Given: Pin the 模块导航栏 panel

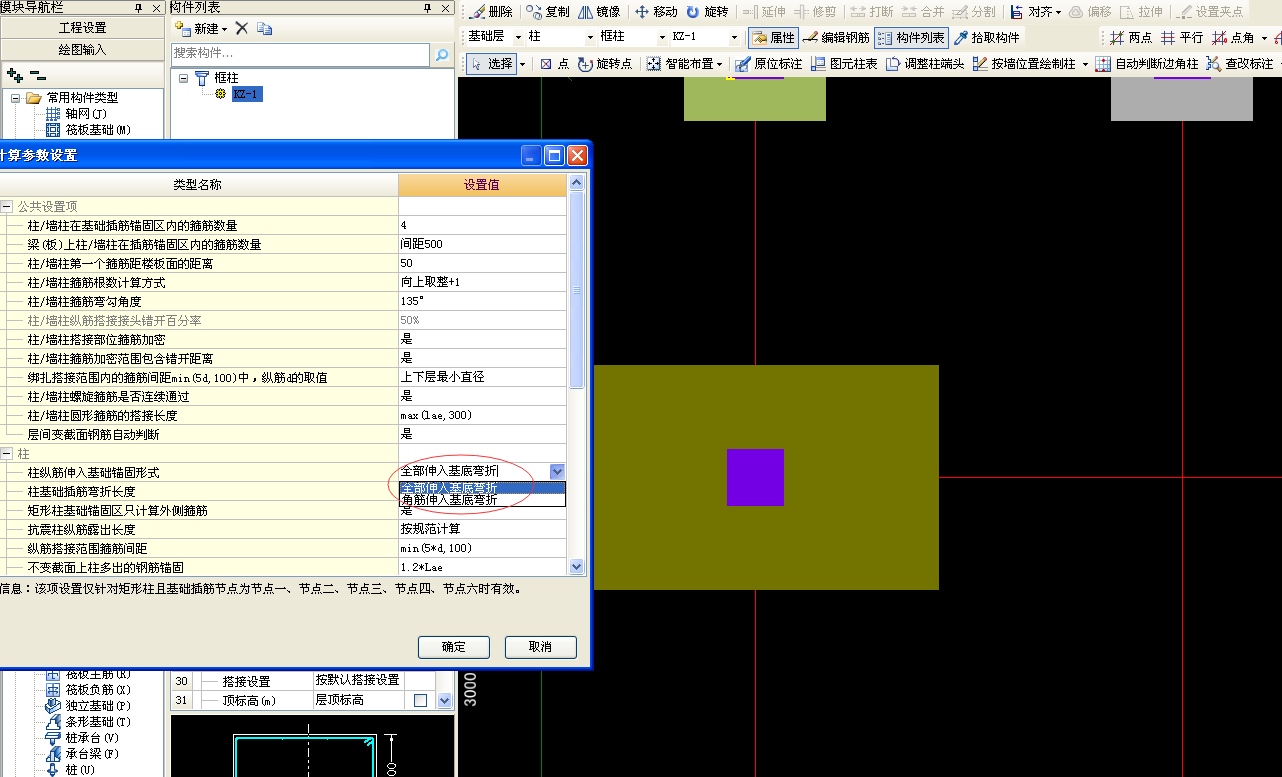Looking at the screenshot, I should [x=138, y=8].
